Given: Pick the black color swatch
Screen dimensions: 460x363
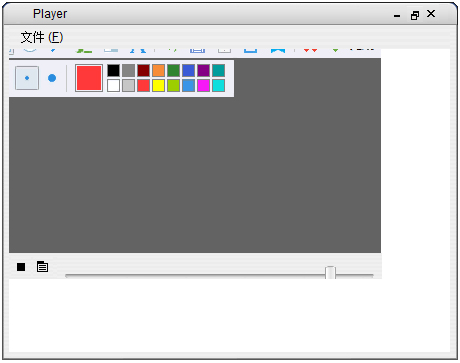Looking at the screenshot, I should tap(113, 70).
